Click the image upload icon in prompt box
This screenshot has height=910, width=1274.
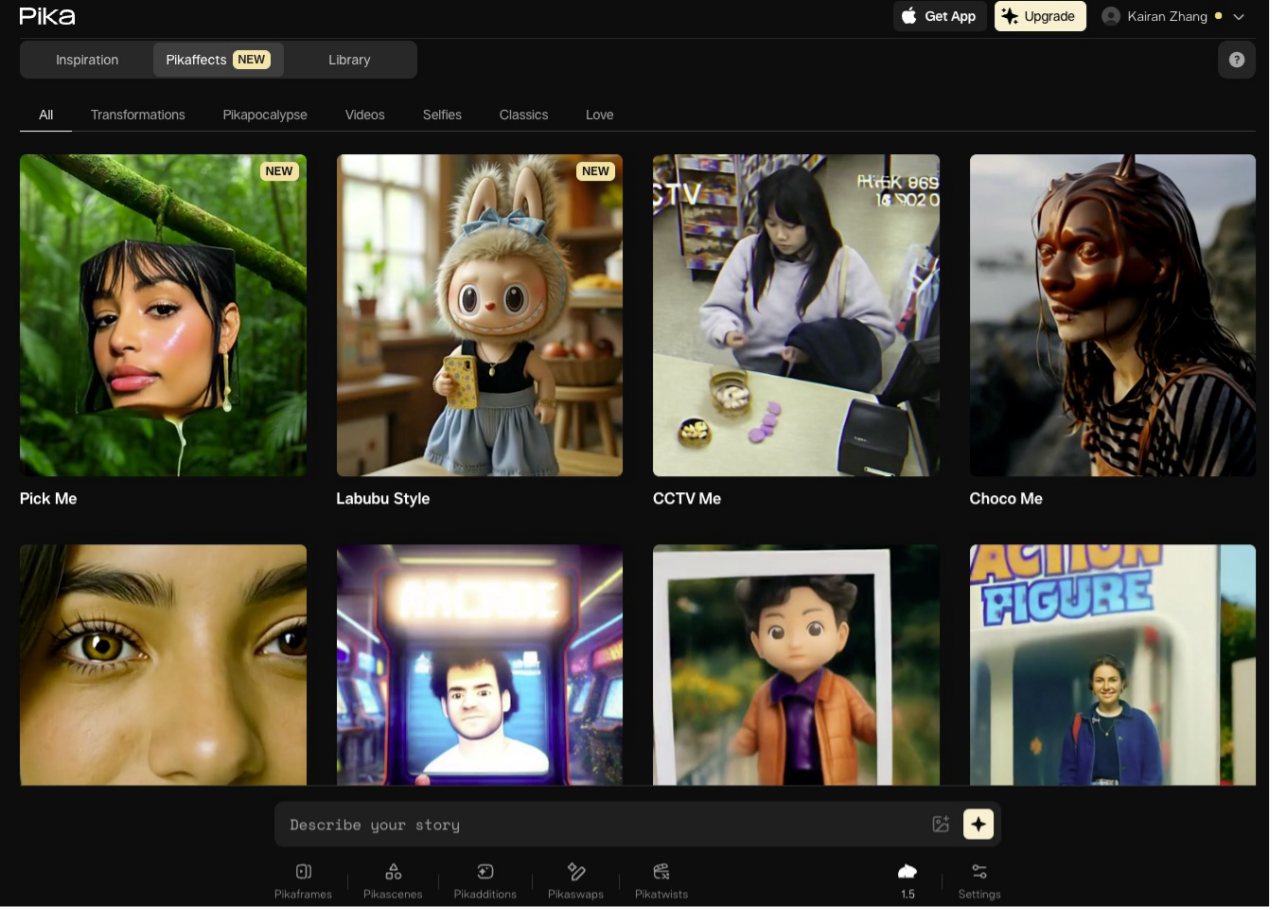tap(940, 824)
